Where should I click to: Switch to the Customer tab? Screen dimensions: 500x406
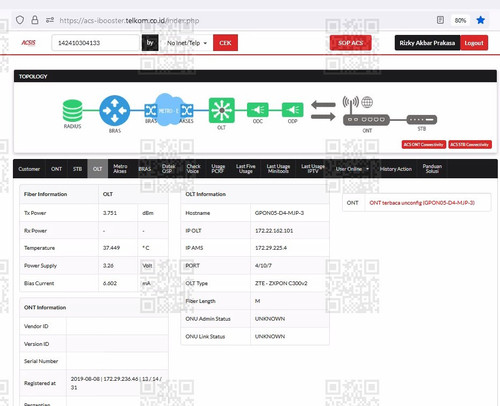click(x=29, y=169)
